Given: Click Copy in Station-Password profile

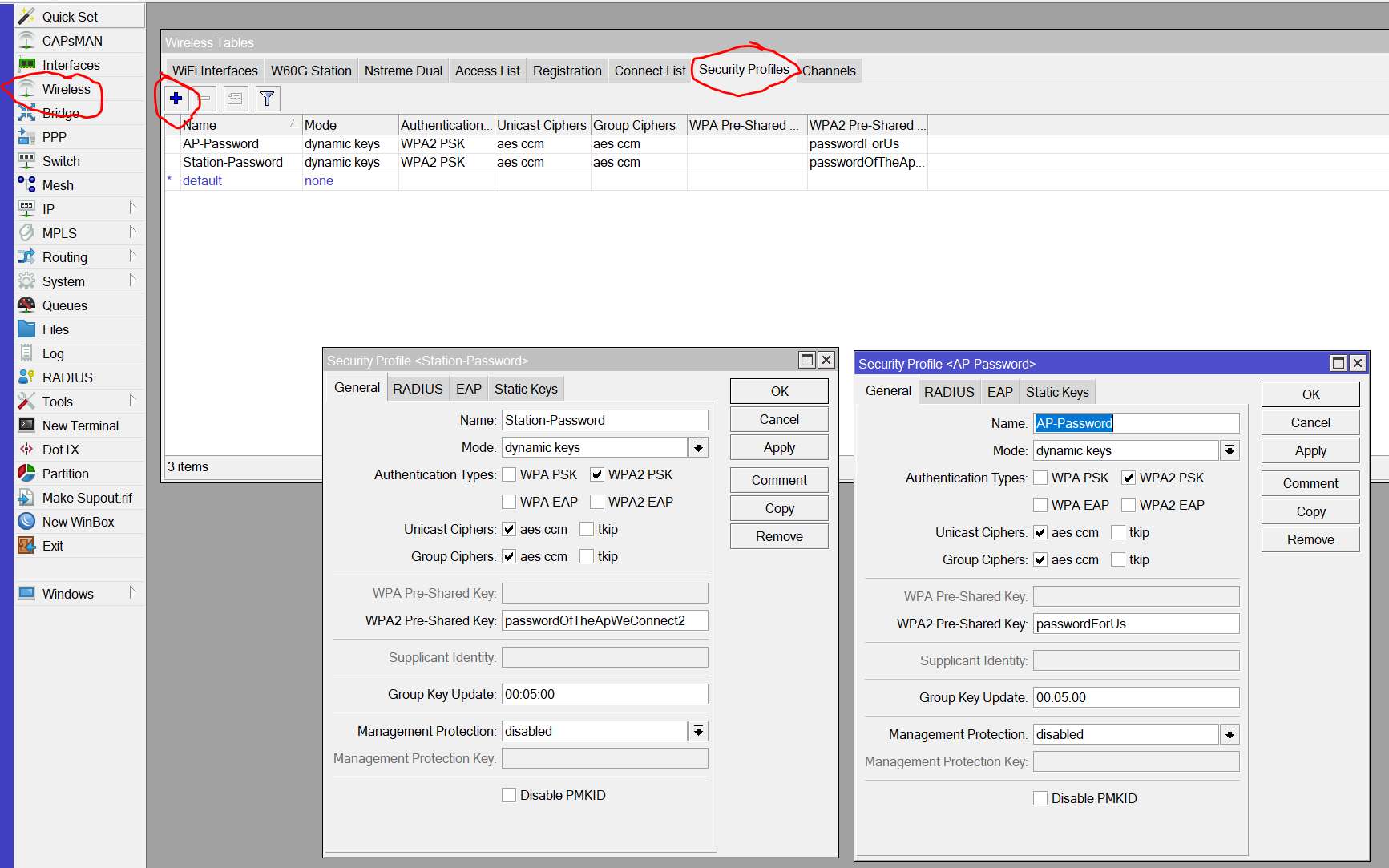Looking at the screenshot, I should [779, 508].
